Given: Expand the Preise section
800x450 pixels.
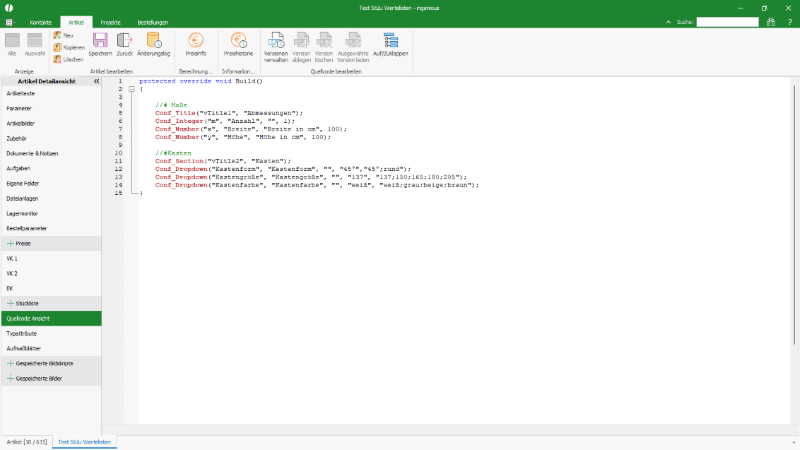Looking at the screenshot, I should pyautogui.click(x=11, y=243).
